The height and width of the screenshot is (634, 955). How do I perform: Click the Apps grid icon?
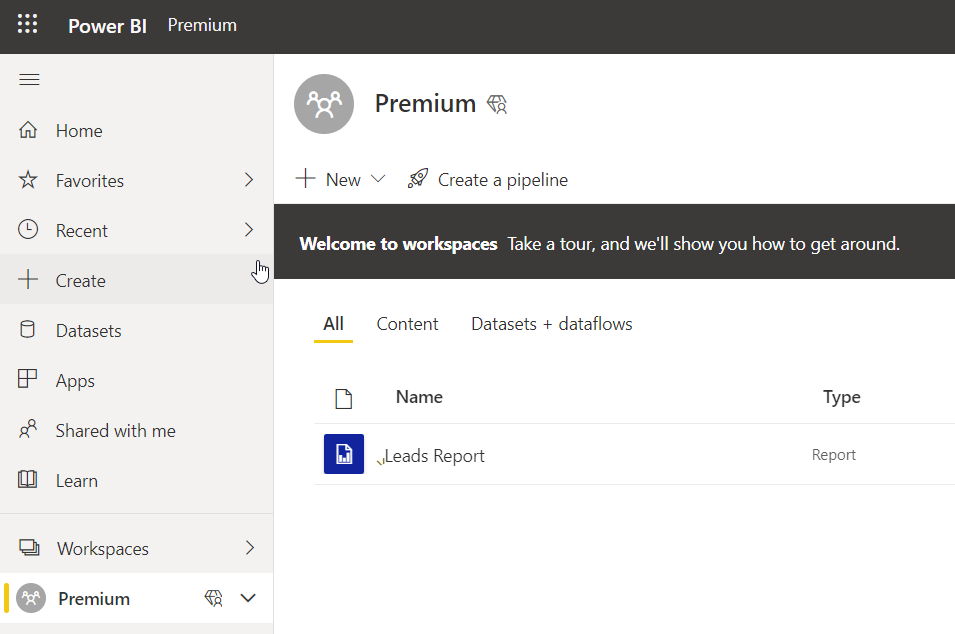click(x=27, y=379)
